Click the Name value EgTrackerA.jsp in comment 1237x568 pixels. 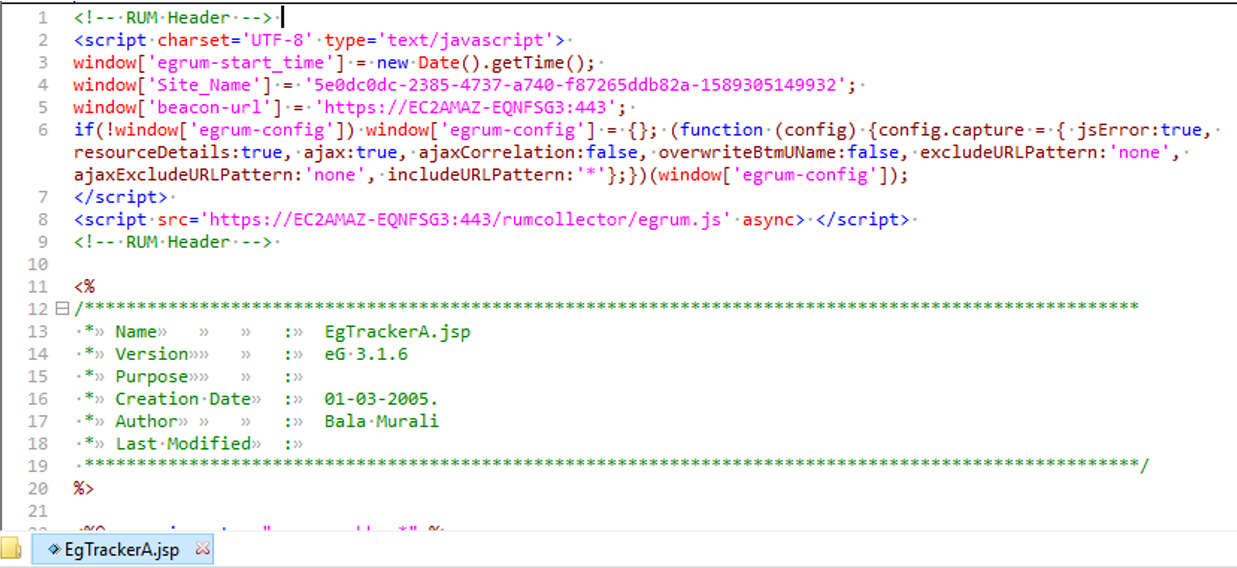397,332
